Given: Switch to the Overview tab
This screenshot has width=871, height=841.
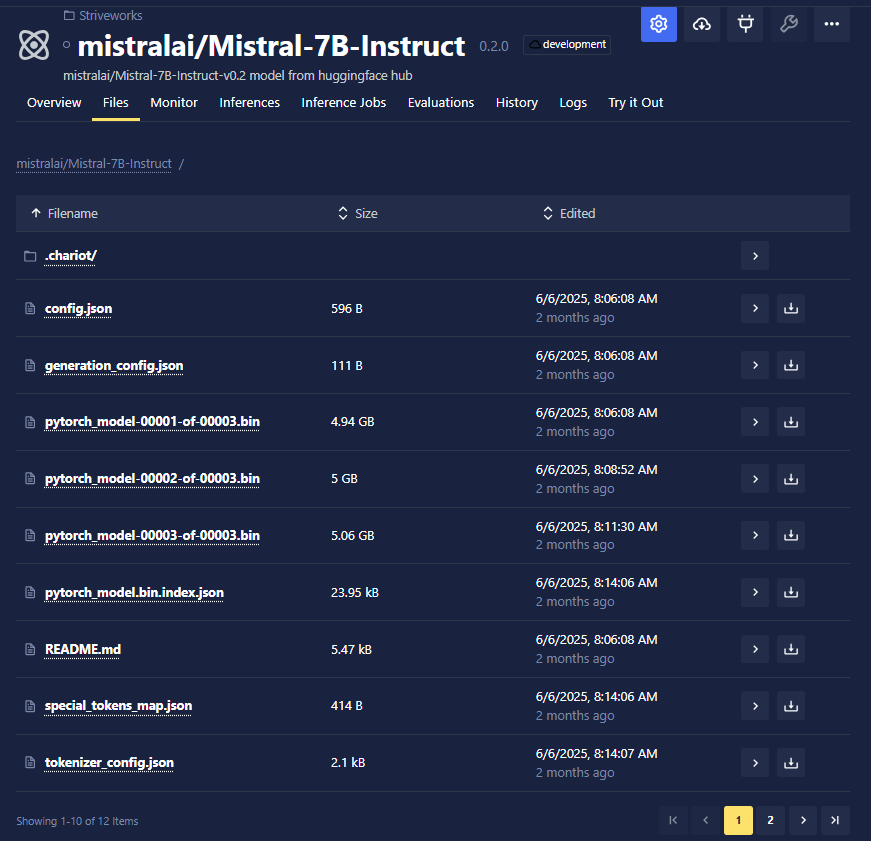Looking at the screenshot, I should (x=54, y=103).
